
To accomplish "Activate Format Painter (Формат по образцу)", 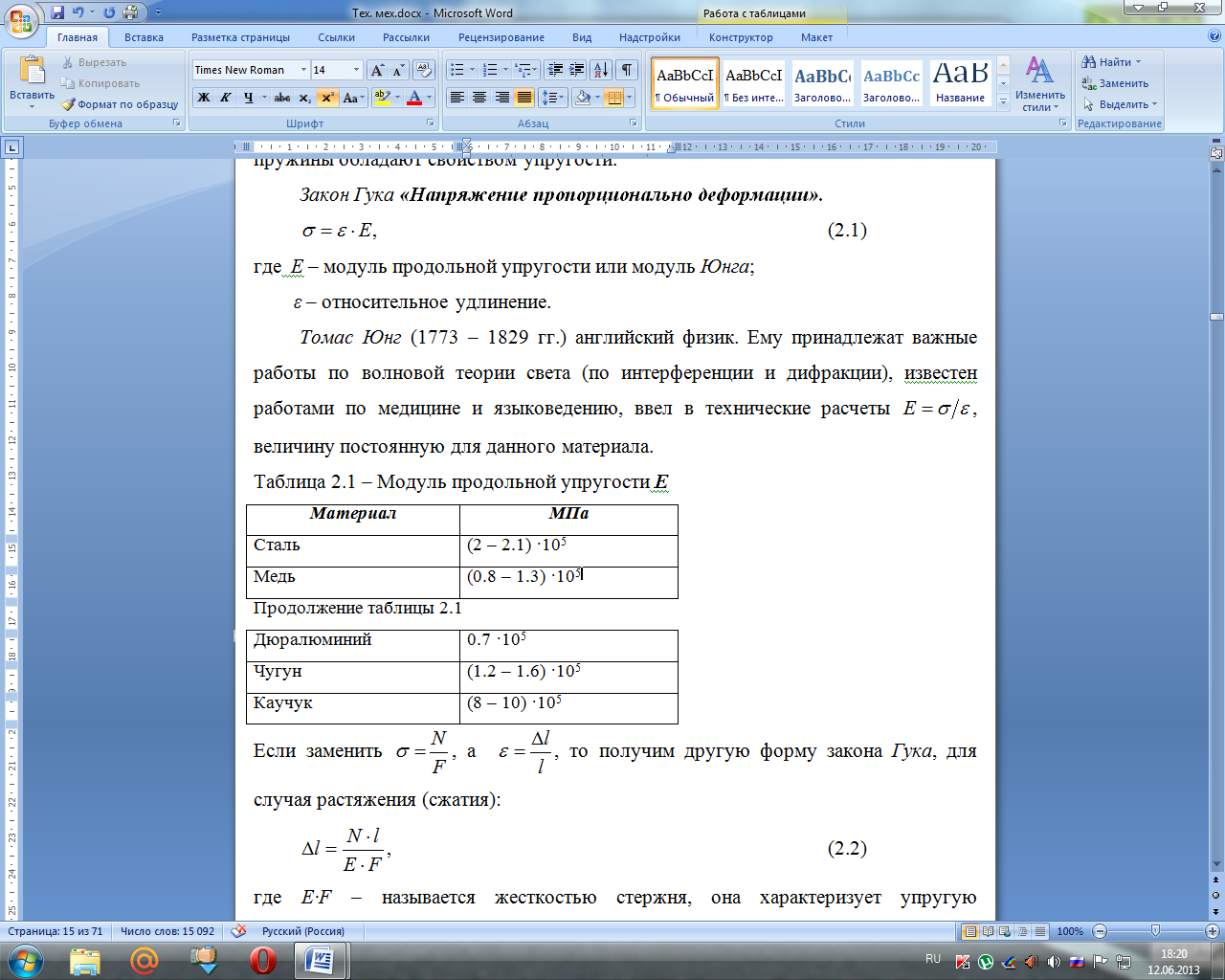I will [121, 104].
